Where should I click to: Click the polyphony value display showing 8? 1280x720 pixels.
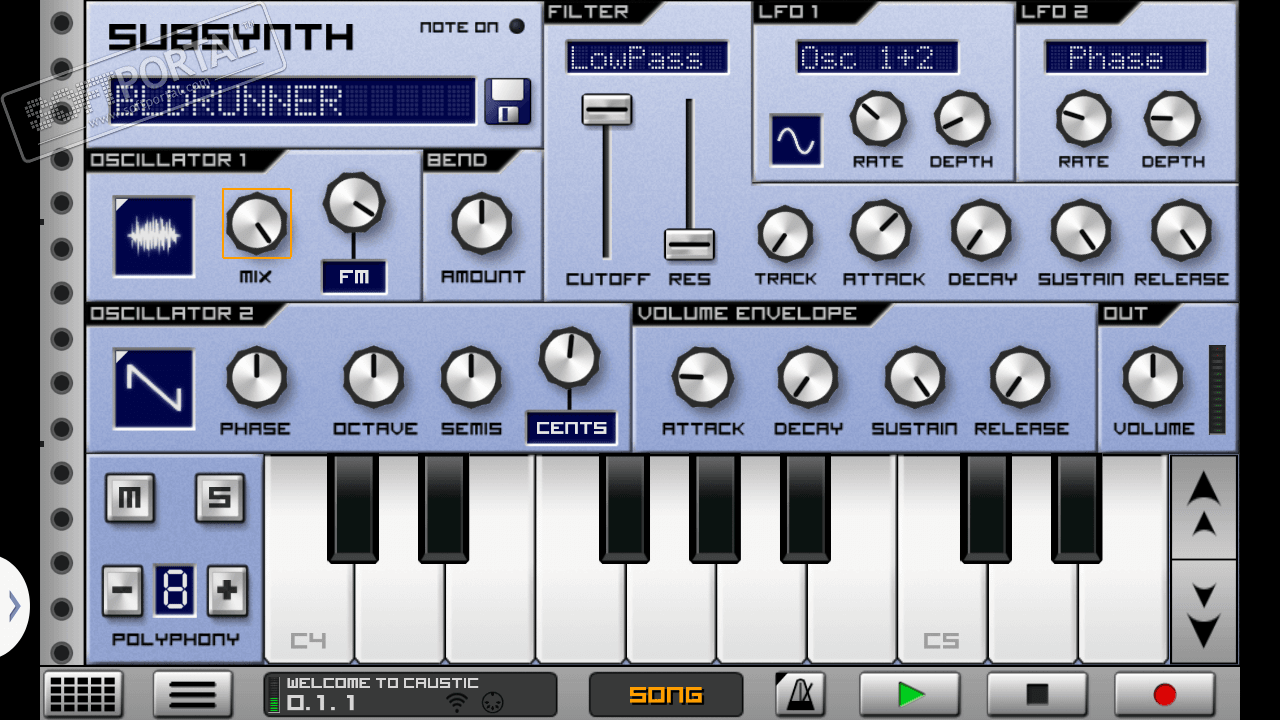[x=175, y=591]
